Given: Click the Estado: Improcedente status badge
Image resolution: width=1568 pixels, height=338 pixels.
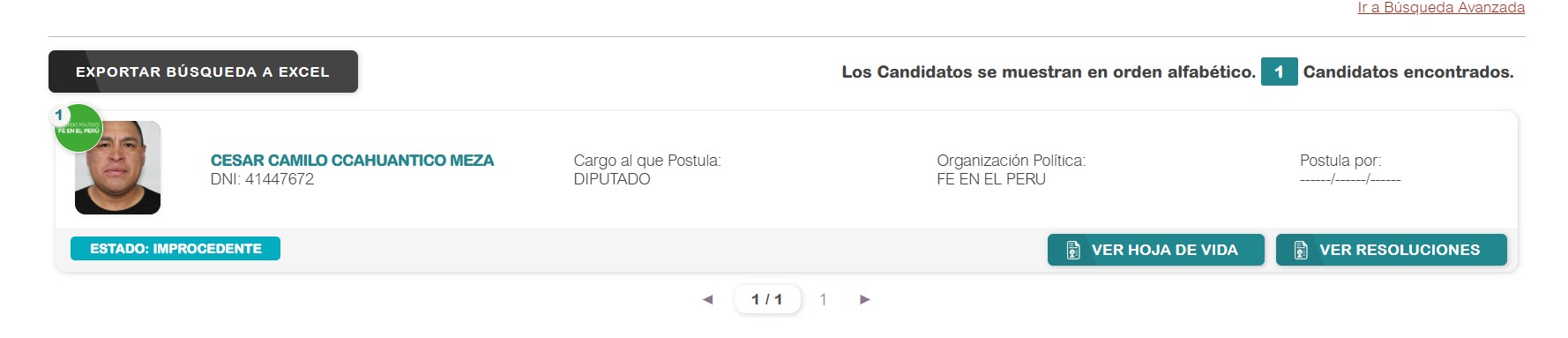Looking at the screenshot, I should (x=175, y=249).
